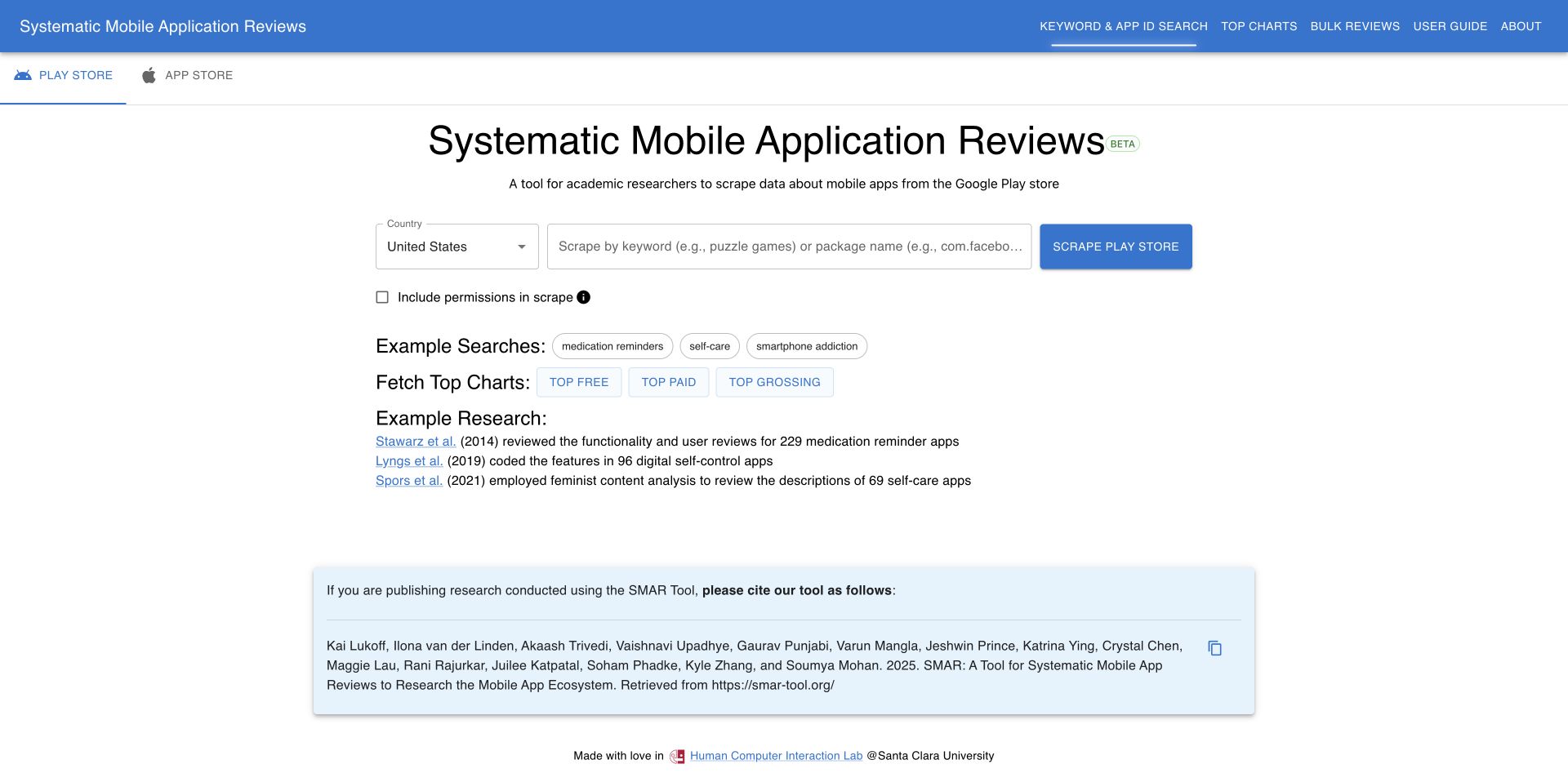This screenshot has height=782, width=1568.
Task: Fetch the Top Grossing chart
Action: coord(774,382)
